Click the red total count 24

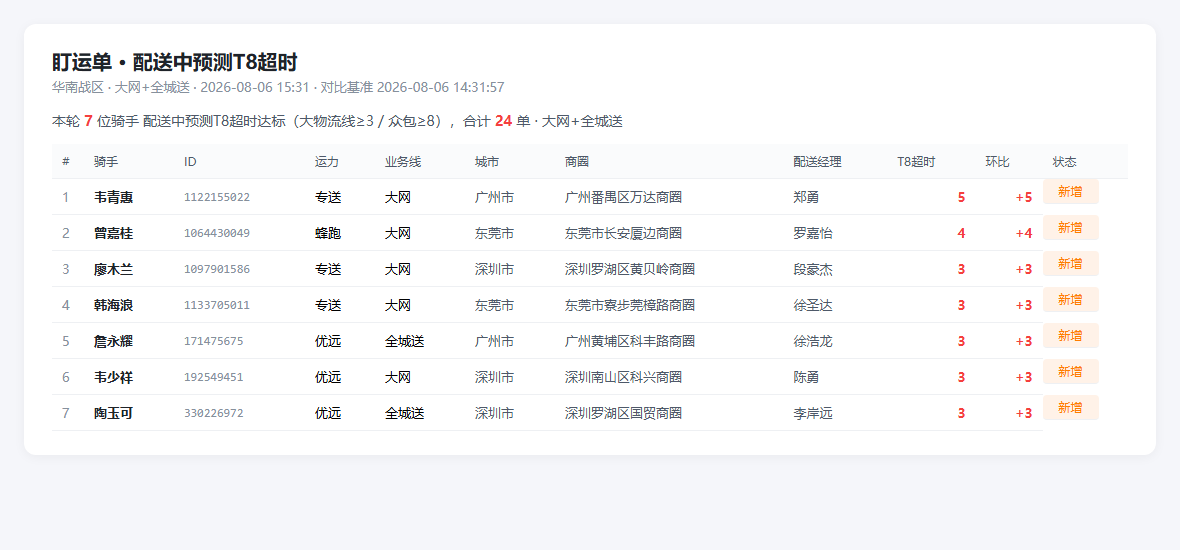click(x=503, y=121)
